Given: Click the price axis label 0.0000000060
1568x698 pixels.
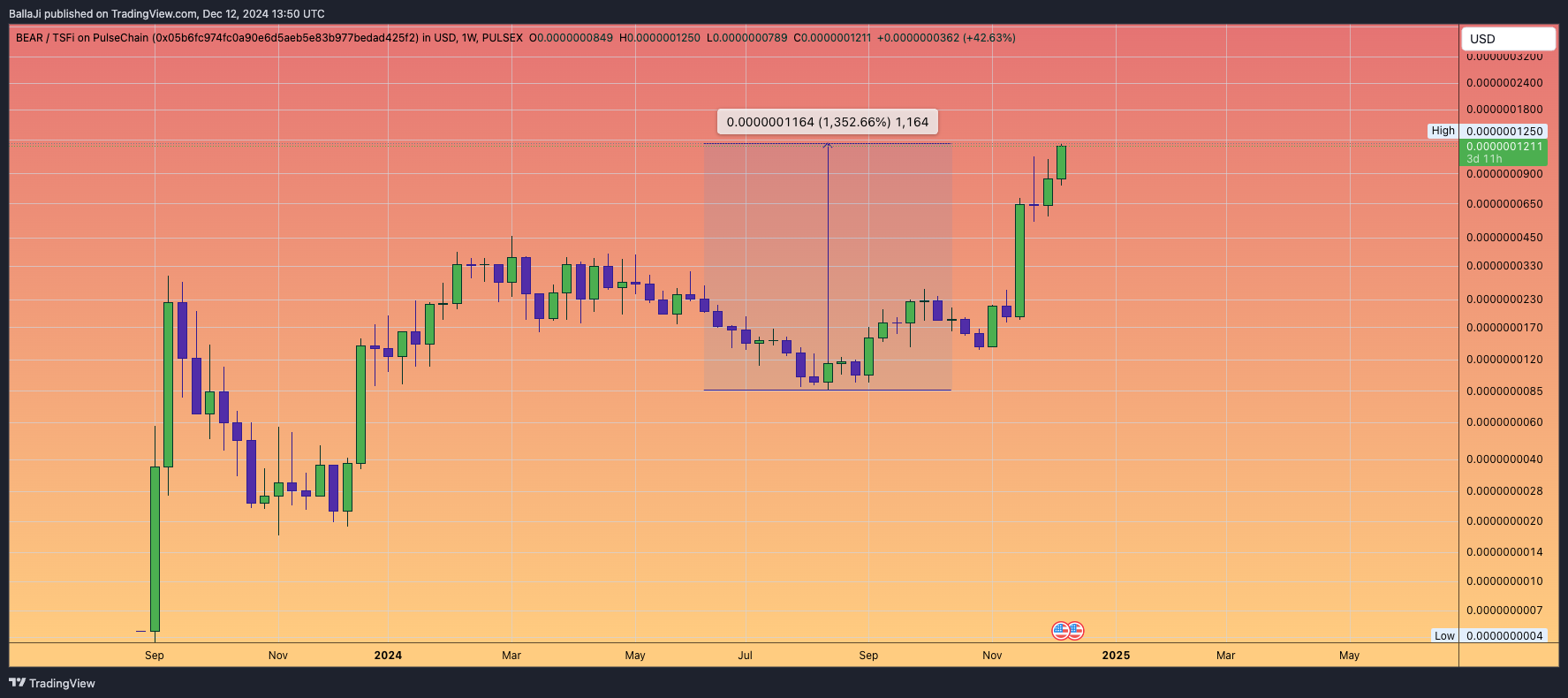Looking at the screenshot, I should [x=1504, y=422].
